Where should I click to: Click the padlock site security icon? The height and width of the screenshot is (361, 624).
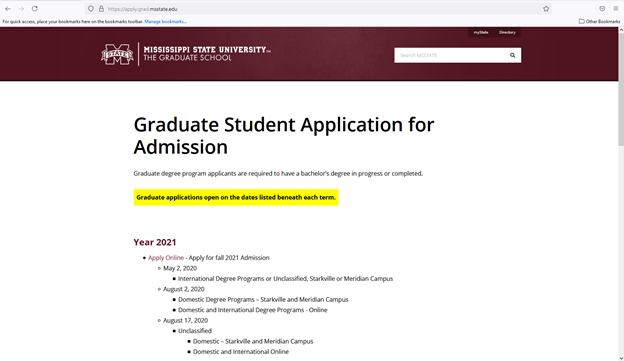101,9
